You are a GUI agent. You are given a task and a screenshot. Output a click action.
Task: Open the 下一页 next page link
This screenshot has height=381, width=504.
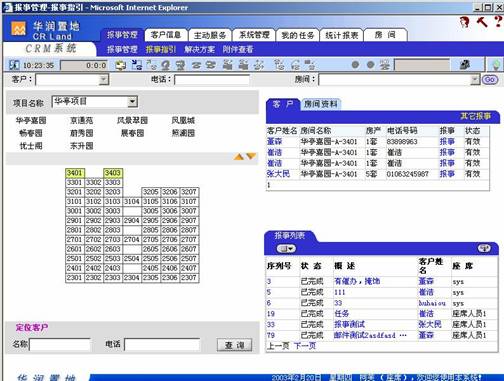pyautogui.click(x=305, y=346)
